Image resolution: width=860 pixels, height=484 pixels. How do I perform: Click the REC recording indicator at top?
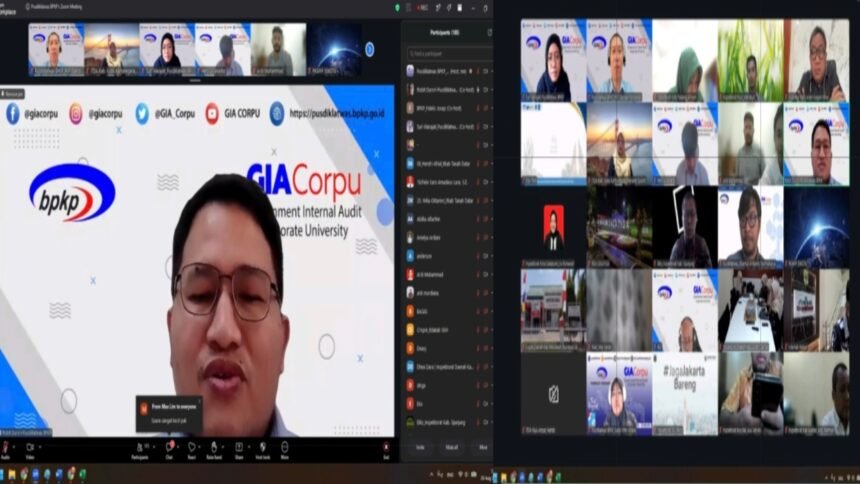coord(422,8)
